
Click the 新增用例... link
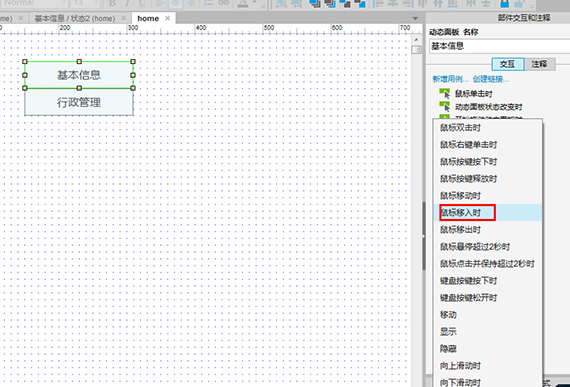tap(450, 79)
